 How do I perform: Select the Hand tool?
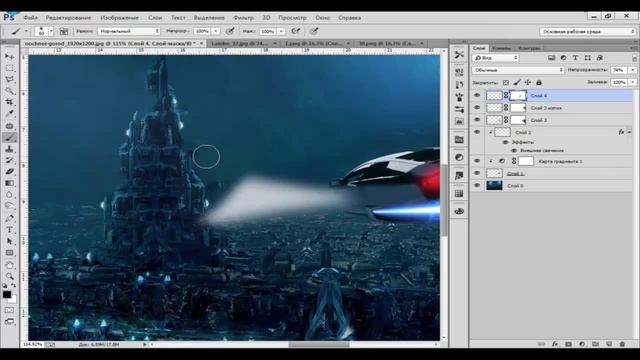9,265
